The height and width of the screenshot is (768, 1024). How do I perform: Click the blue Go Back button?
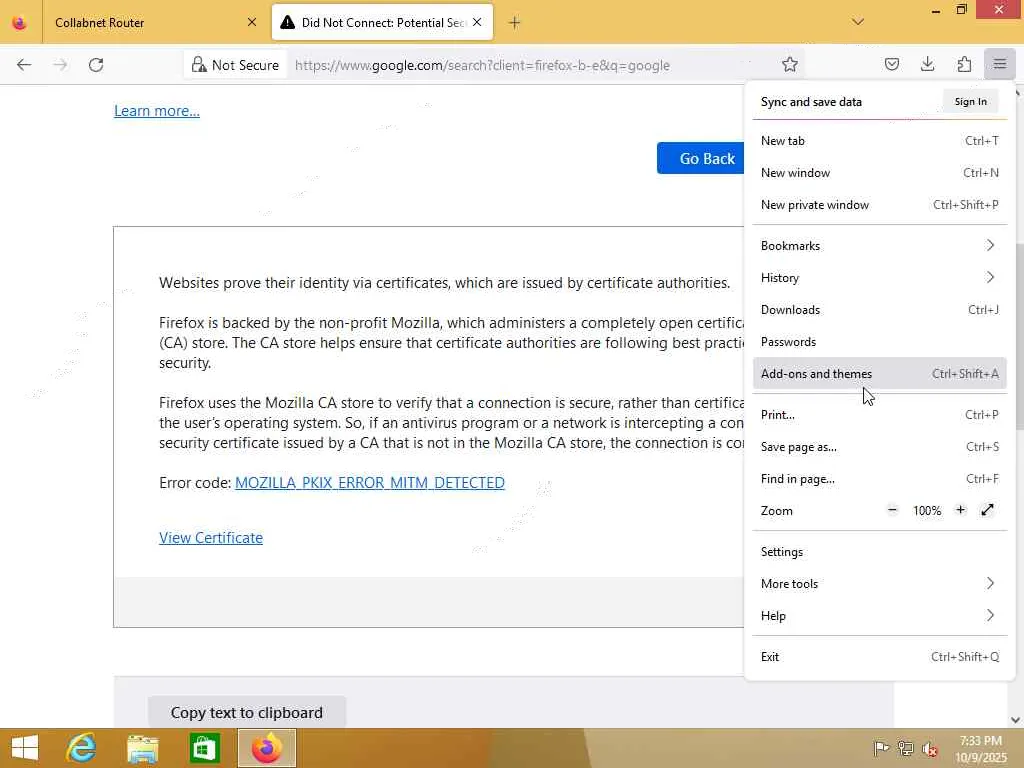tap(701, 158)
